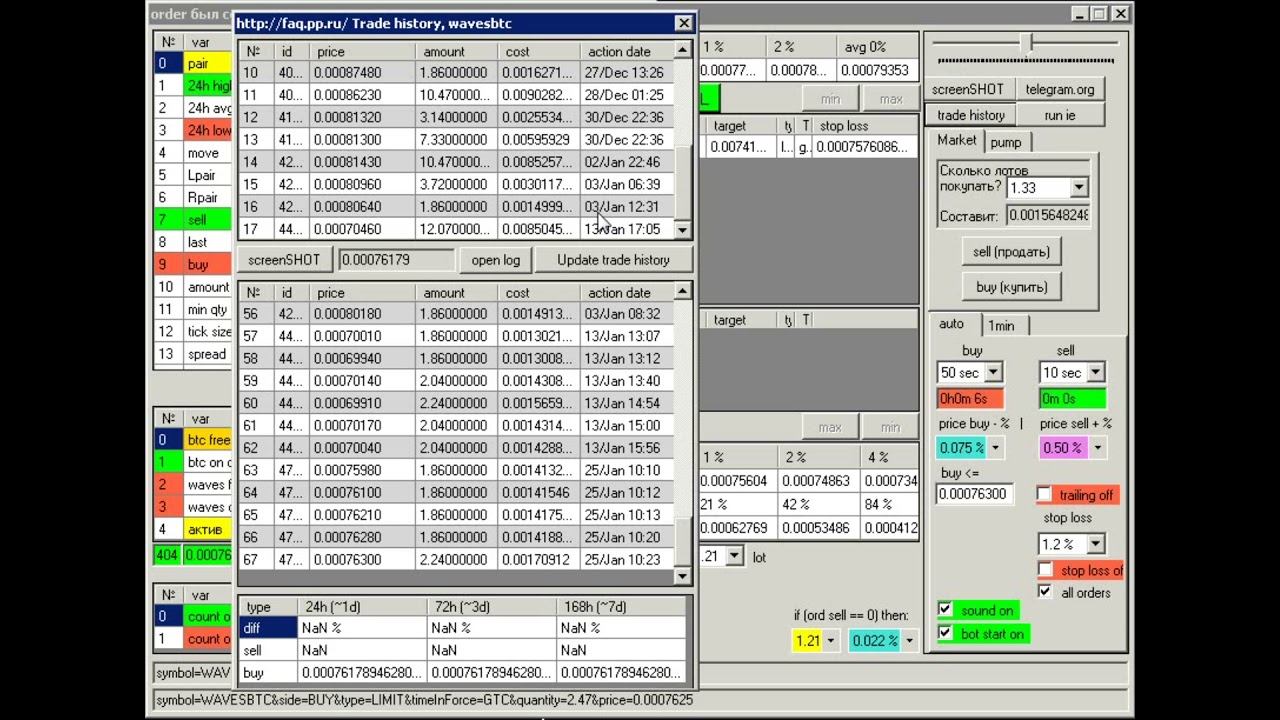Click 'Update trade history' button
Image resolution: width=1280 pixels, height=720 pixels.
tap(613, 260)
